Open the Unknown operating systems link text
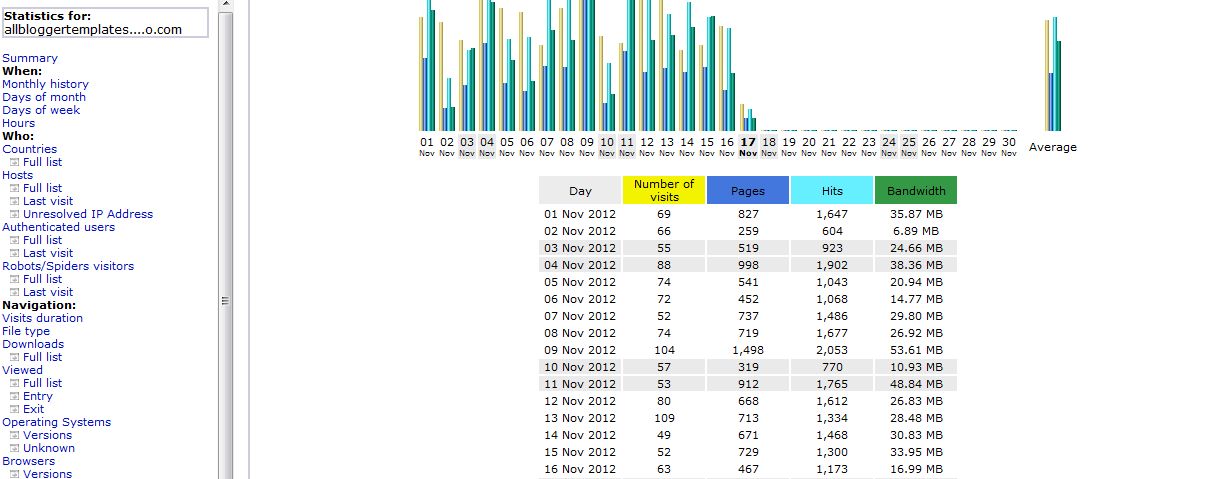The height and width of the screenshot is (479, 1227). coord(49,448)
